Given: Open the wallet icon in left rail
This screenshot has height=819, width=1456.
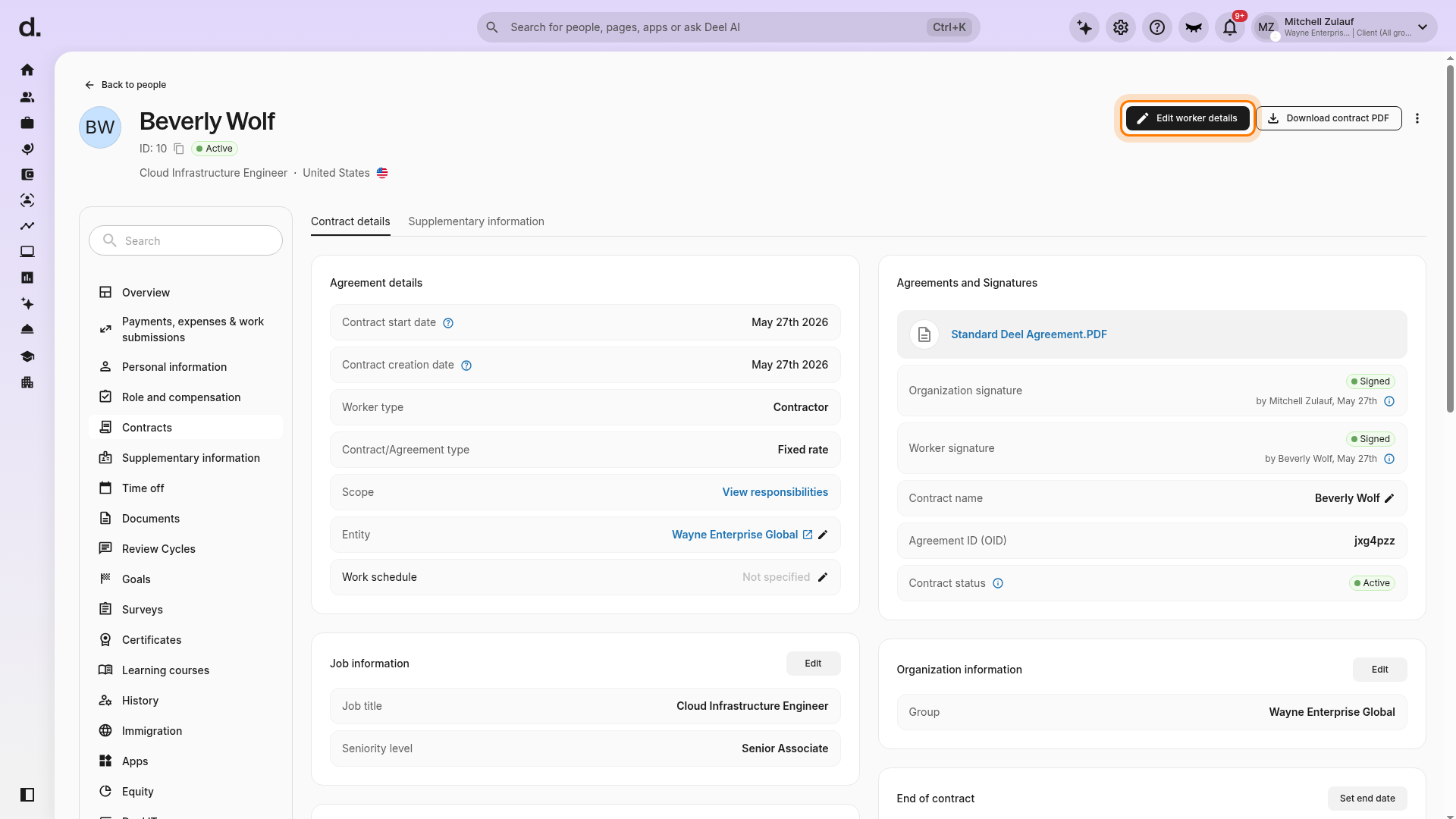Looking at the screenshot, I should (x=27, y=174).
